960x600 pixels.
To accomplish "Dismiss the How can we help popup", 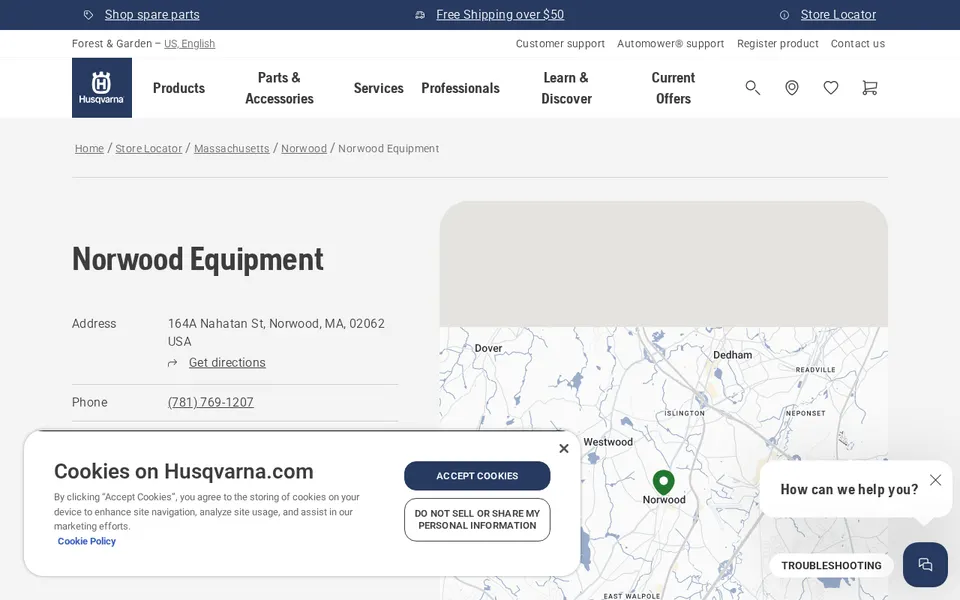I will (935, 480).
